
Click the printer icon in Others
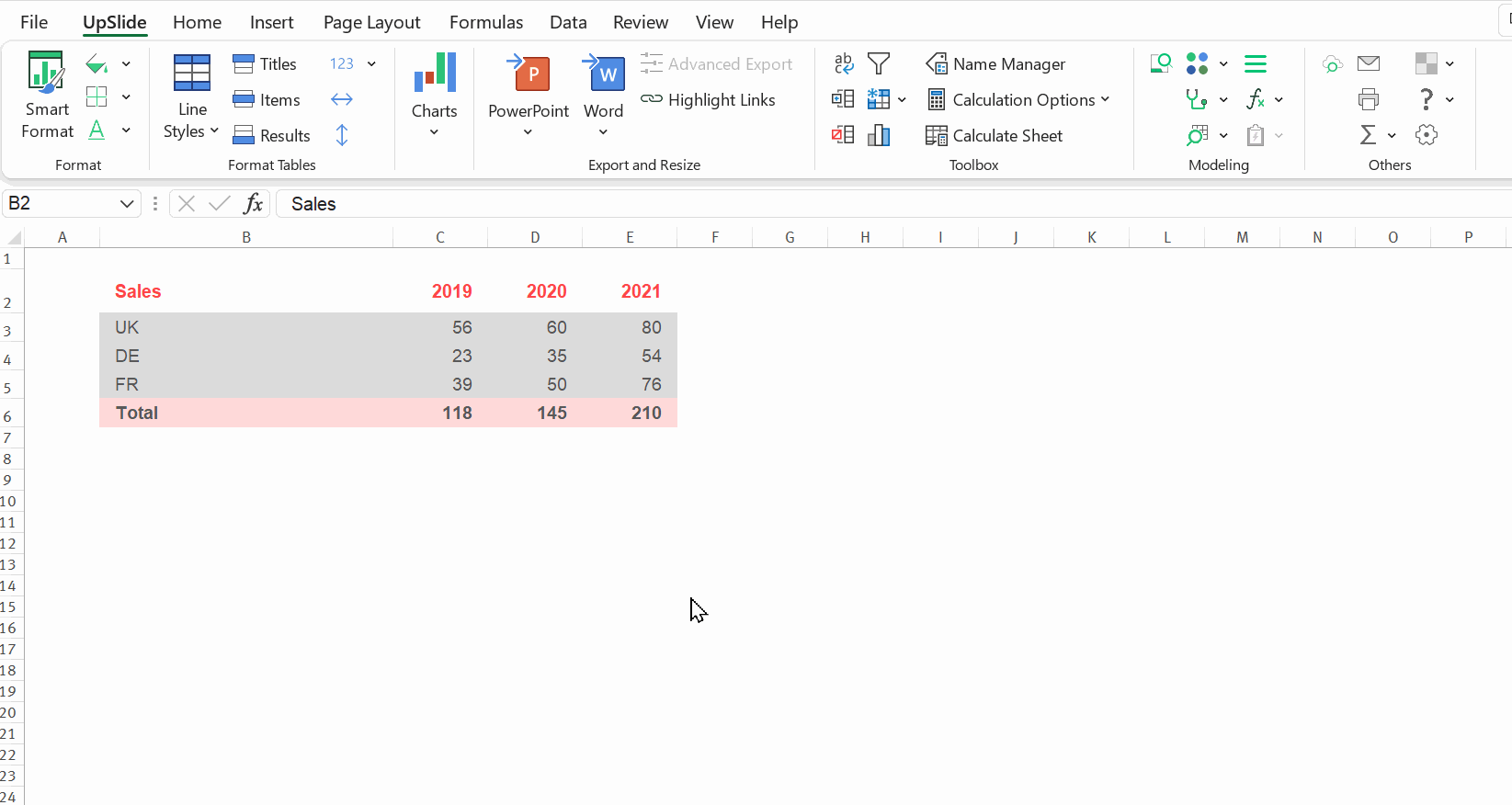pos(1369,99)
